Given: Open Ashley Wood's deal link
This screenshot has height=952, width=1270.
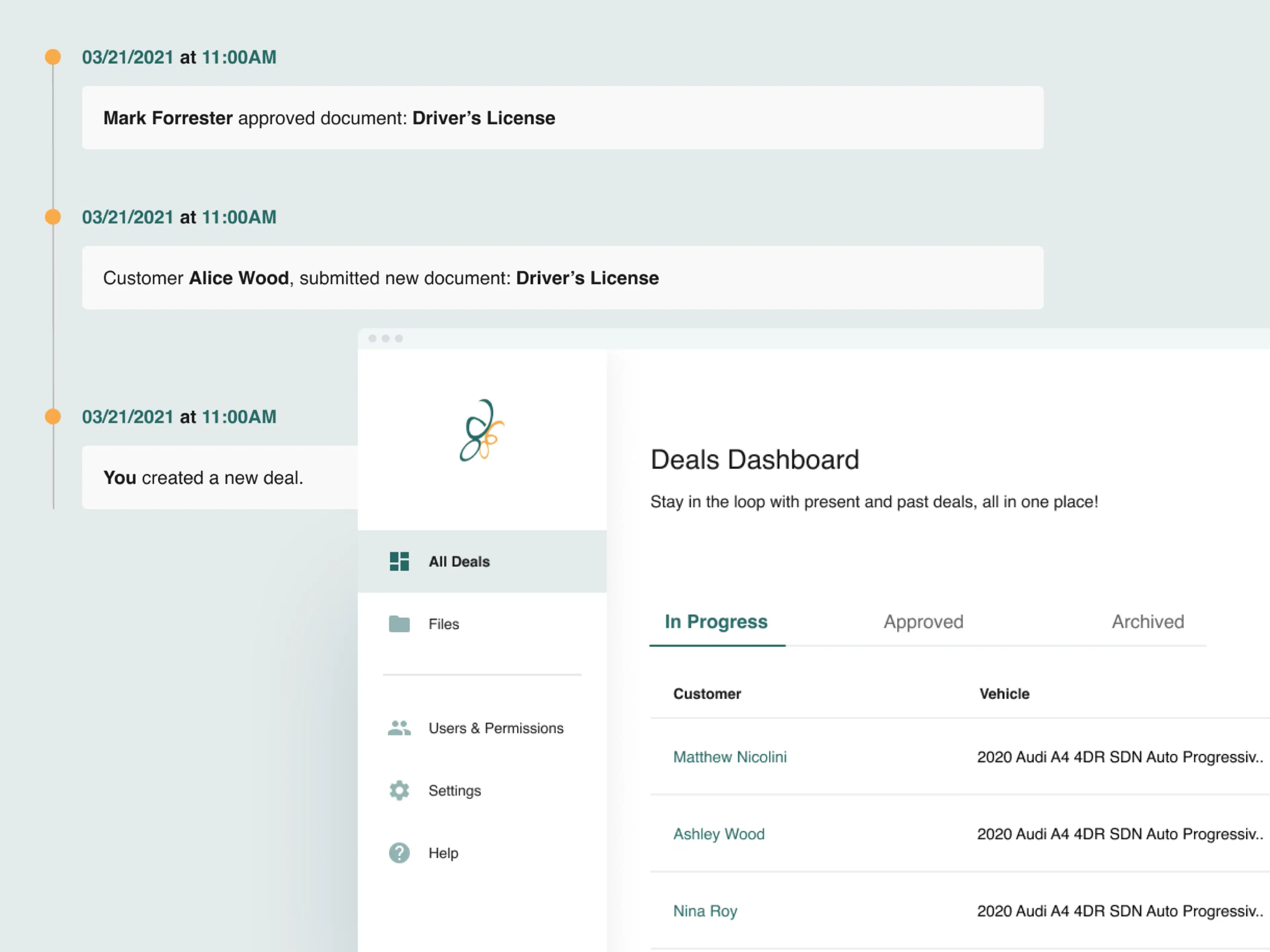Looking at the screenshot, I should coord(719,834).
